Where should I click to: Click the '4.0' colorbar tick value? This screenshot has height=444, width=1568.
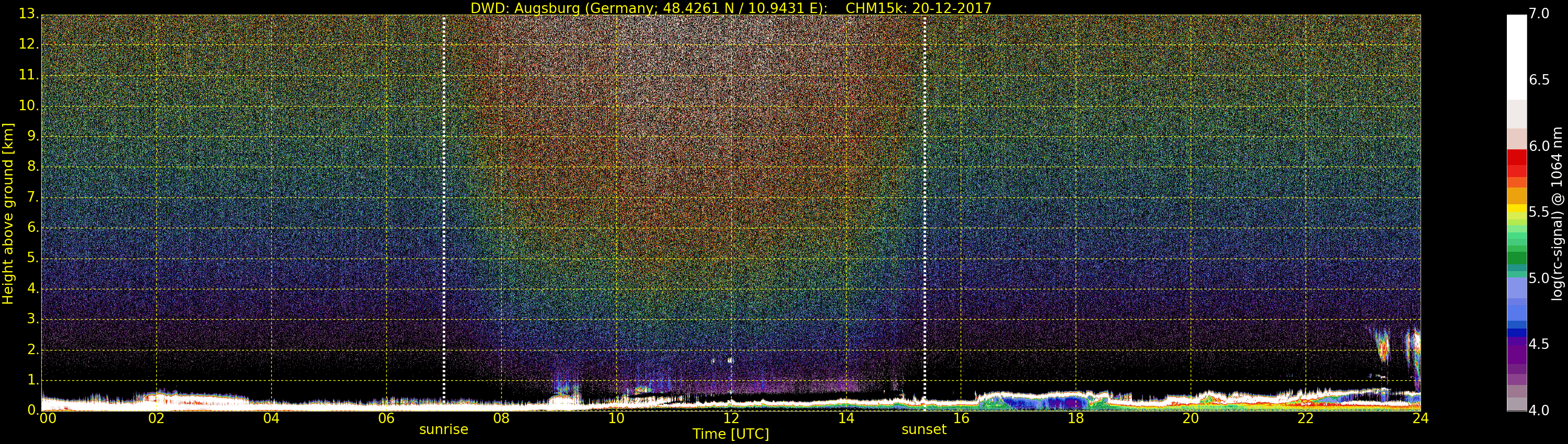1539,411
